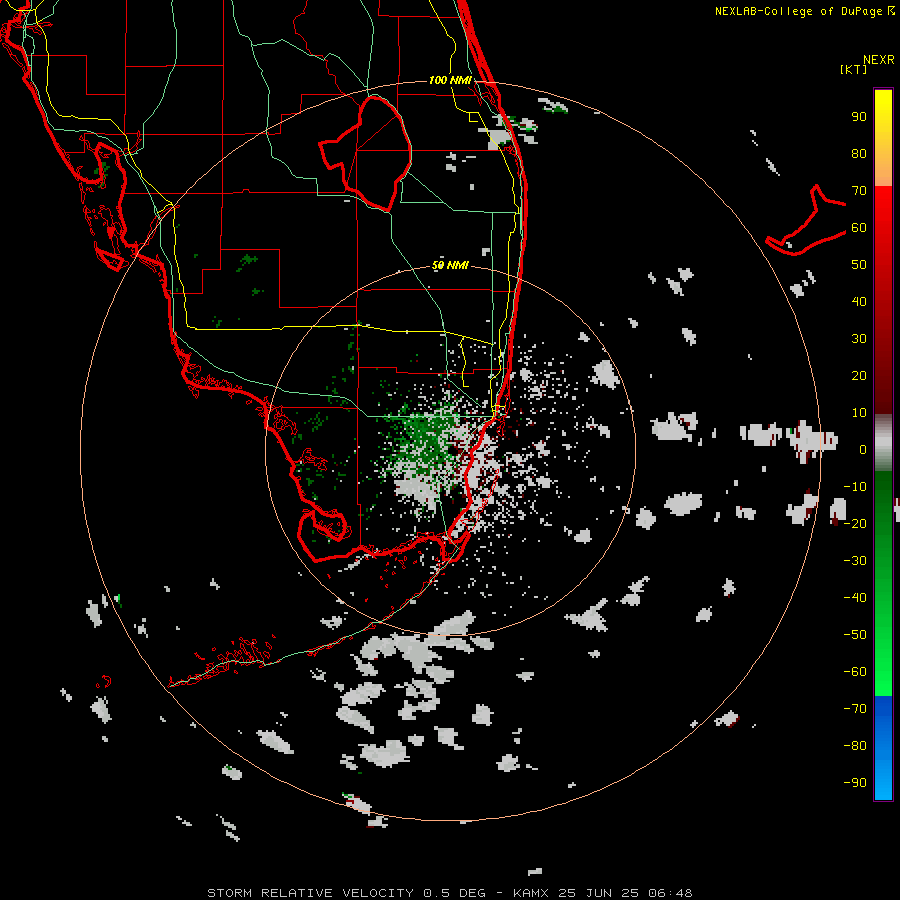Click the '0.5 DEG' elevation angle text
Image resolution: width=900 pixels, height=900 pixels.
click(455, 893)
